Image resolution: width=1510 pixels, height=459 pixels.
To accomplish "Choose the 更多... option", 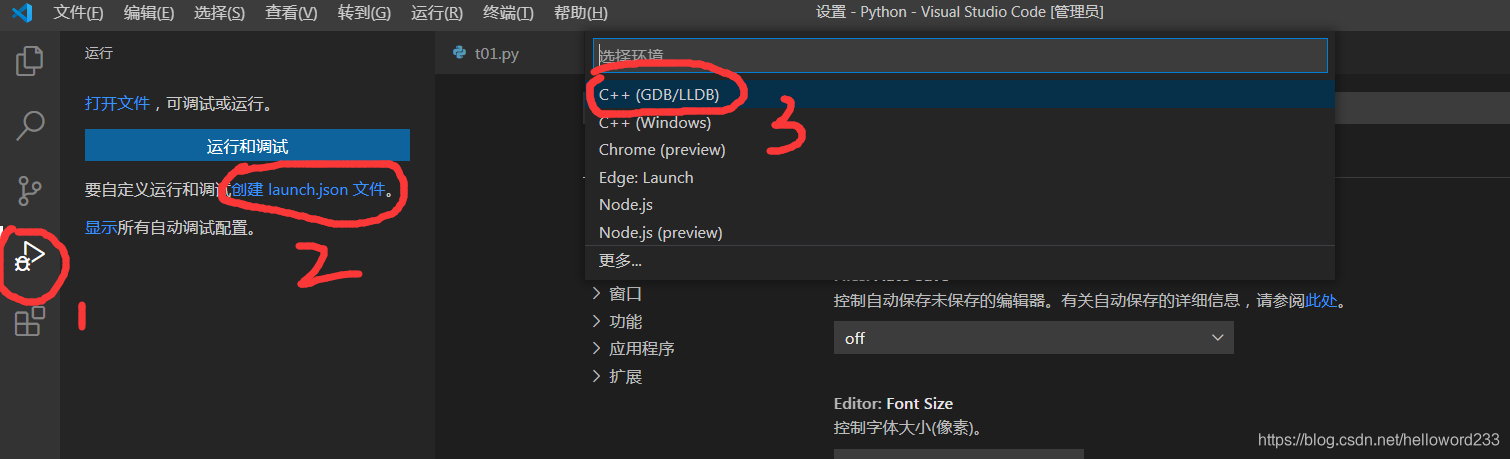I will tap(960, 261).
